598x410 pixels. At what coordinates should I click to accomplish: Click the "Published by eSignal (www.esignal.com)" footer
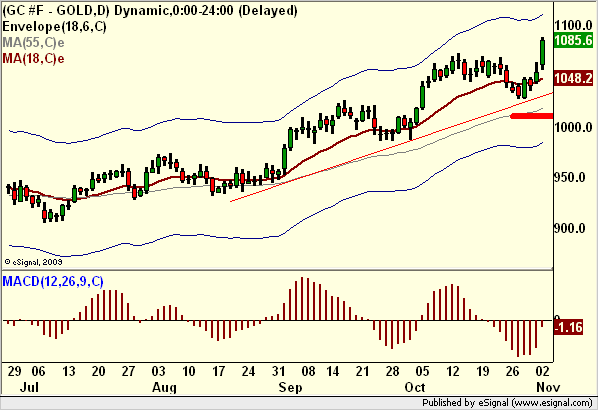point(507,402)
